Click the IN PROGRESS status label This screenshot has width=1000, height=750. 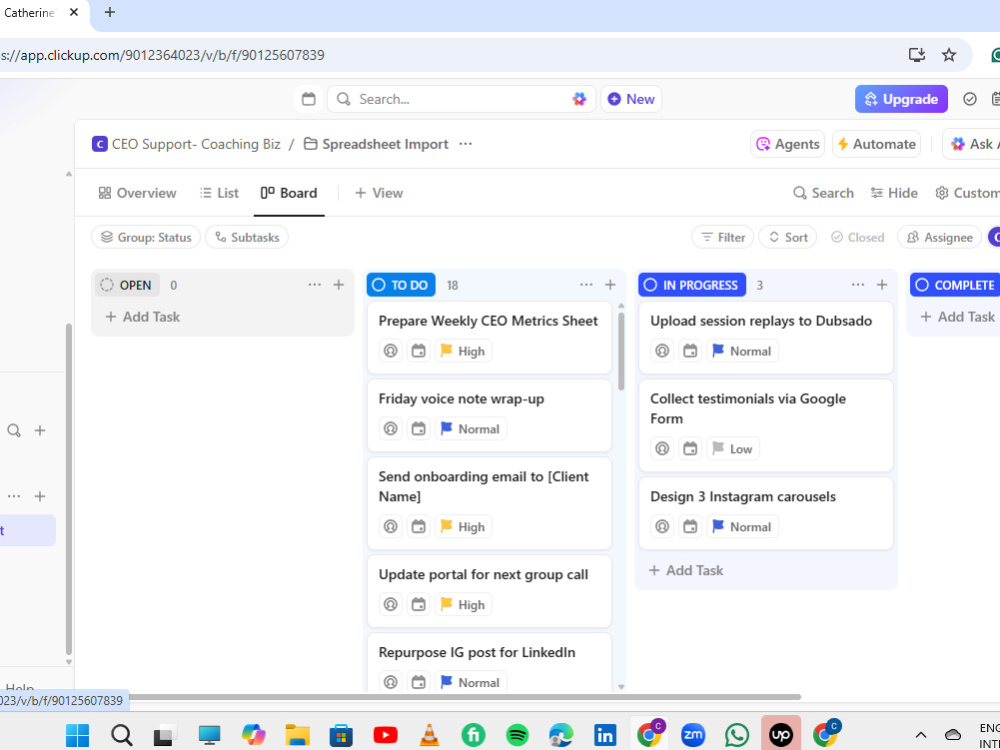tap(691, 284)
